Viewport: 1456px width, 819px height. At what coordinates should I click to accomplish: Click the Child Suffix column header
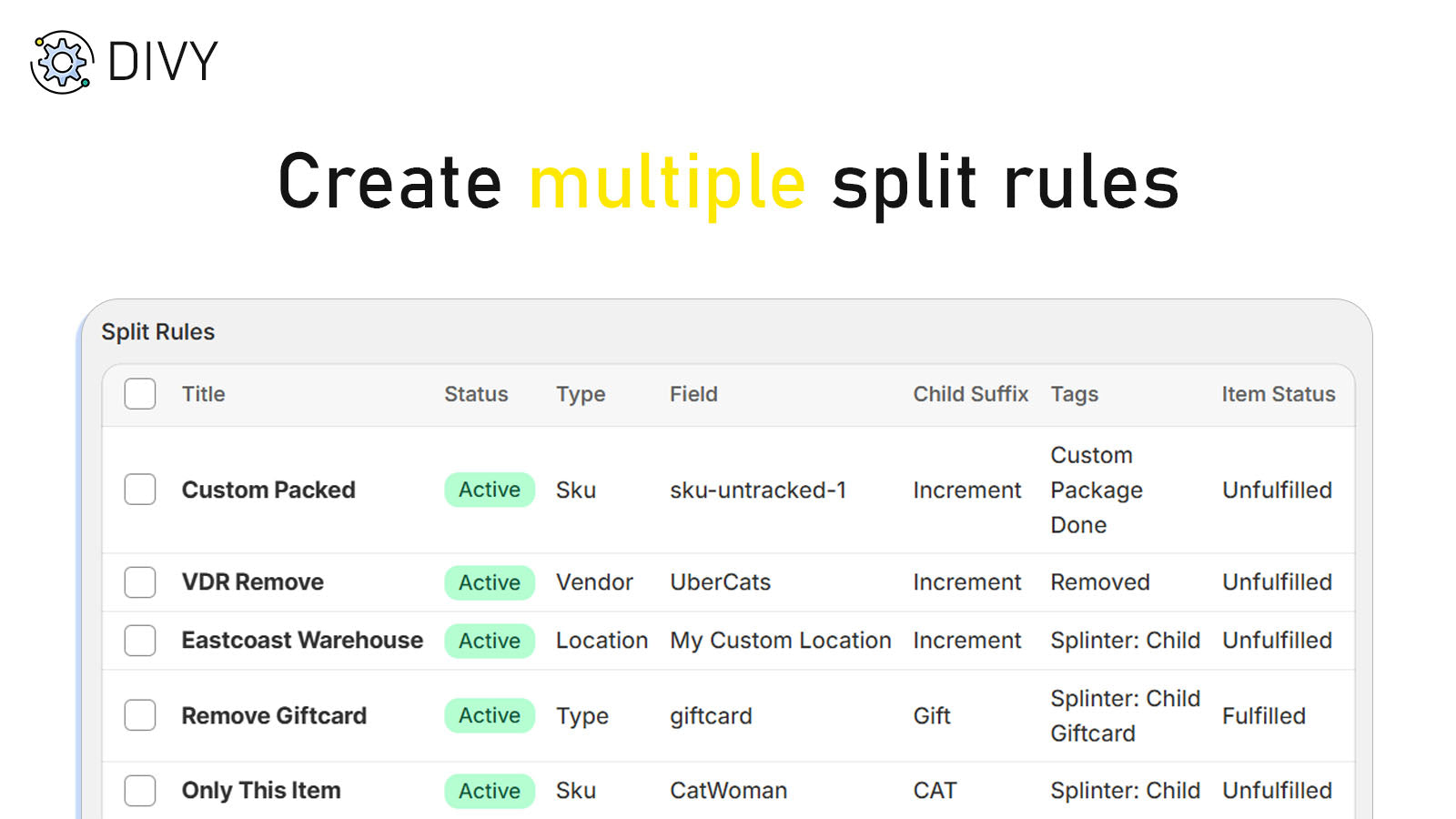[x=970, y=394]
